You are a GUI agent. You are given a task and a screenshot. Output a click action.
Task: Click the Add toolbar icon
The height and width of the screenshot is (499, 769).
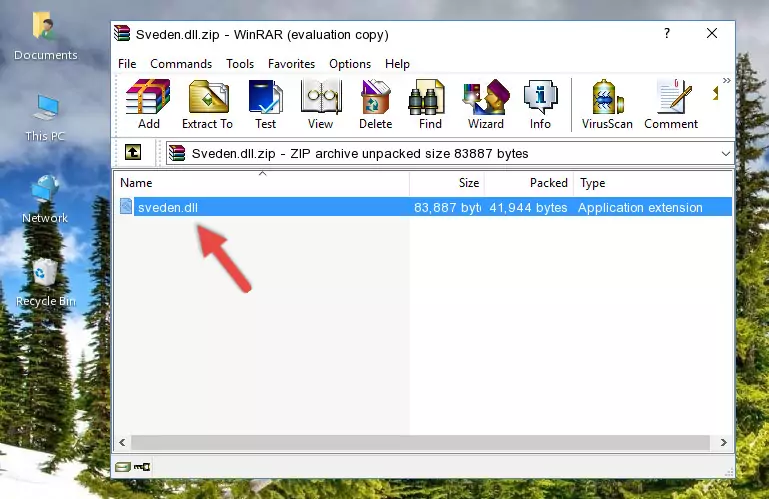point(148,104)
